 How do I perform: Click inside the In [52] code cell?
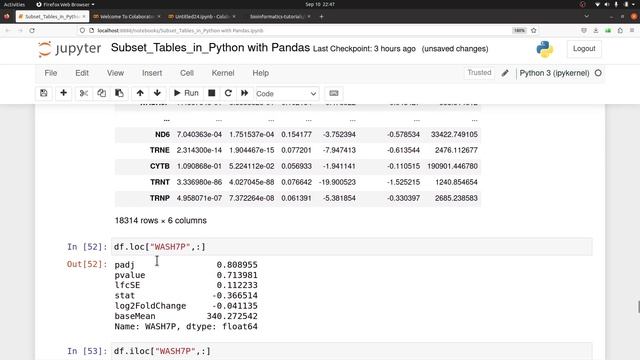[351, 247]
